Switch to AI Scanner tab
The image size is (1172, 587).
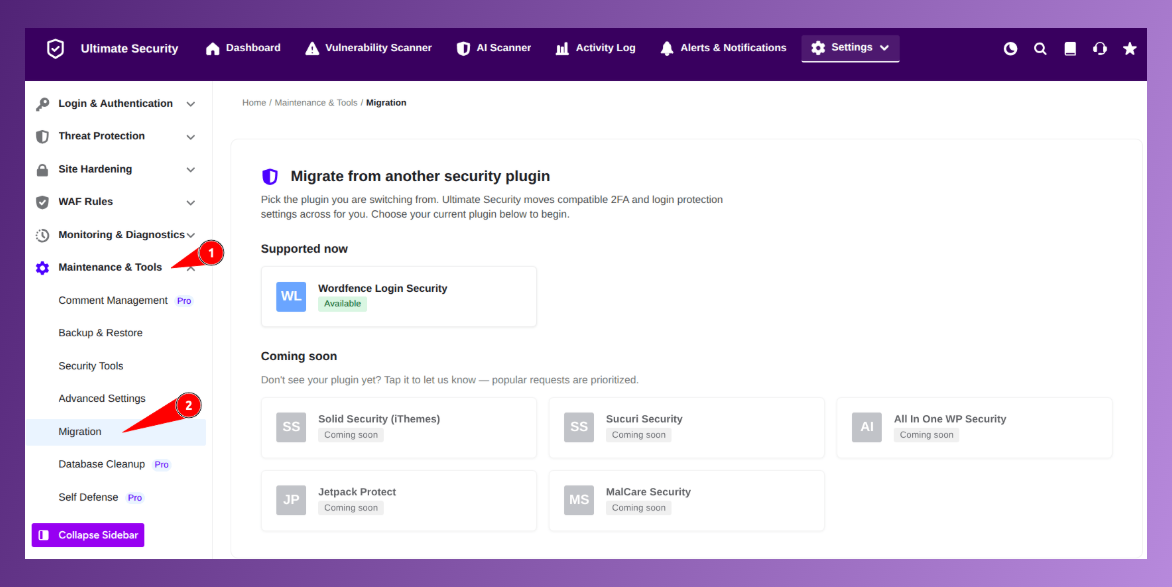tap(494, 49)
